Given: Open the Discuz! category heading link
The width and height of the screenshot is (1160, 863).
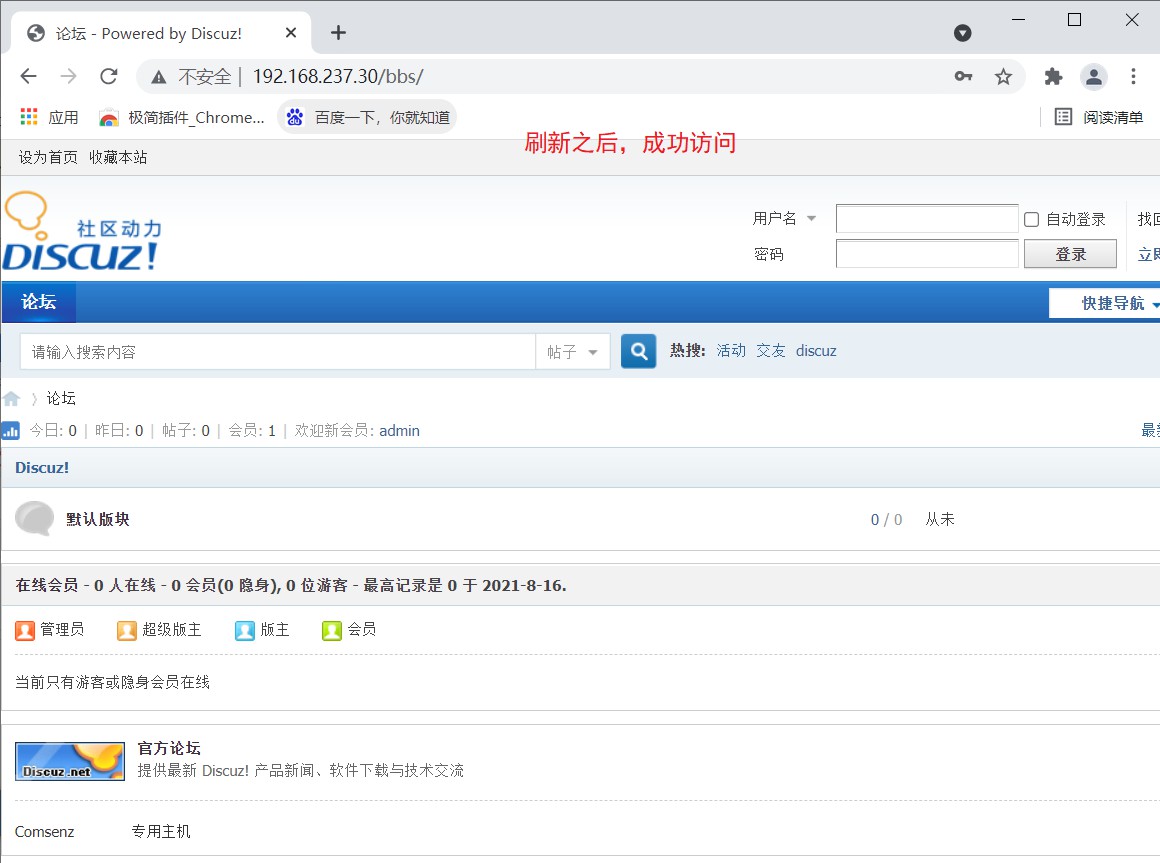Looking at the screenshot, I should click(42, 467).
